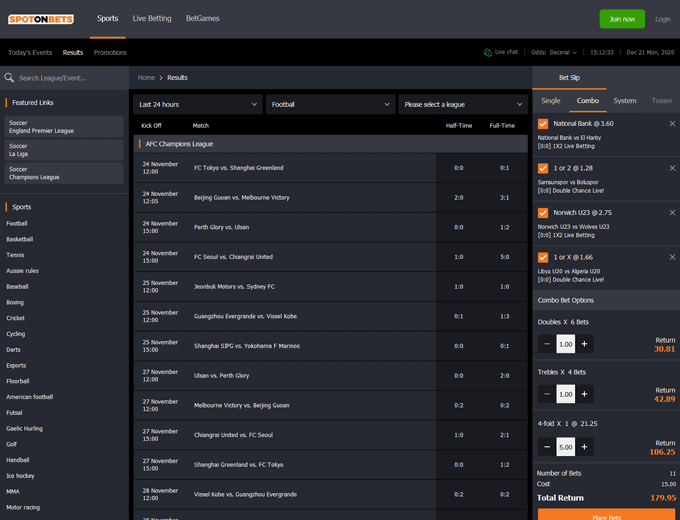Open the Live Betting tab

[x=152, y=19]
